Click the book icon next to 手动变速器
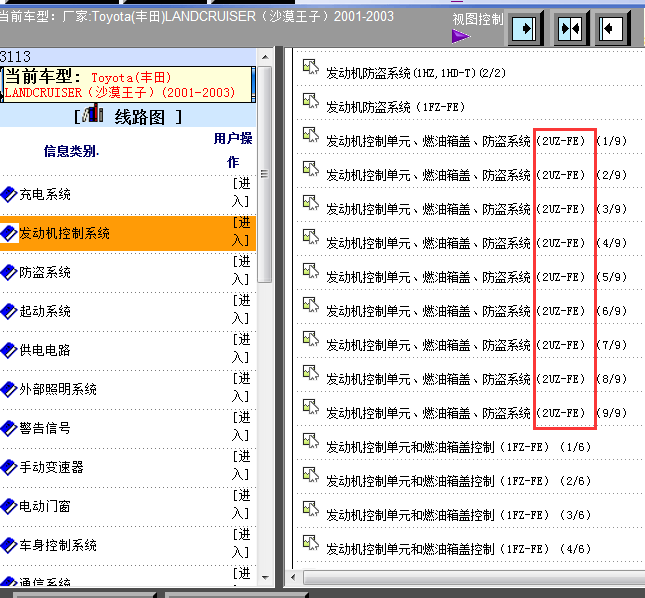This screenshot has width=645, height=598. [x=9, y=467]
